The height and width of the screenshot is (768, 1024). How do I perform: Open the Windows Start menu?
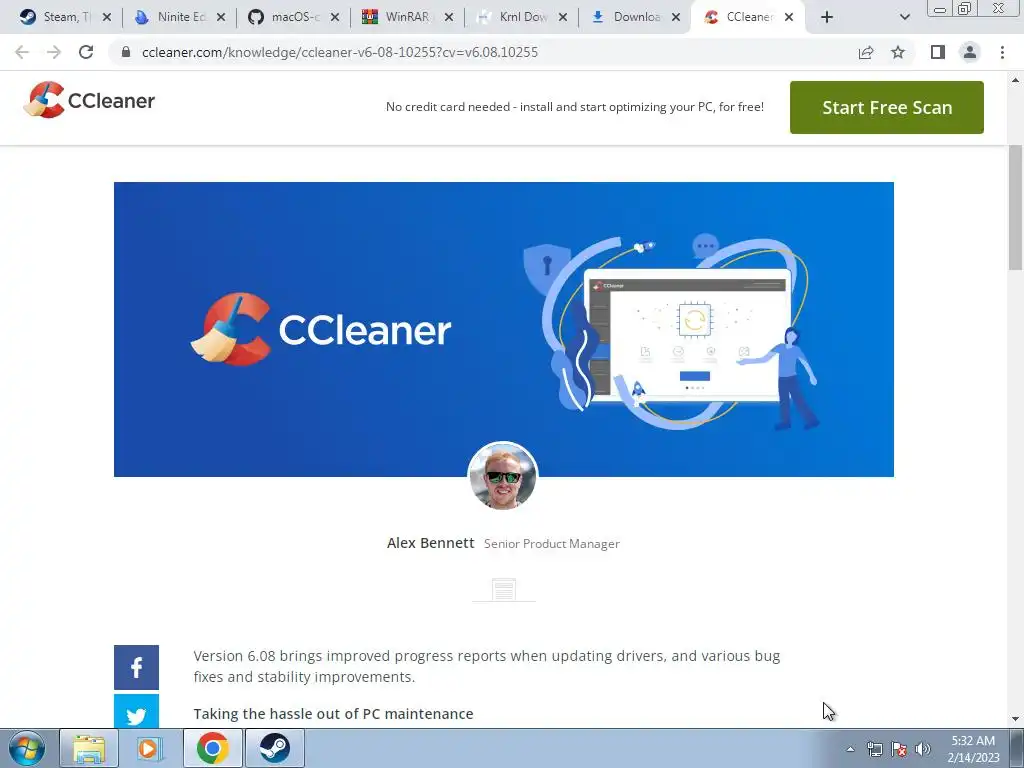pyautogui.click(x=27, y=748)
